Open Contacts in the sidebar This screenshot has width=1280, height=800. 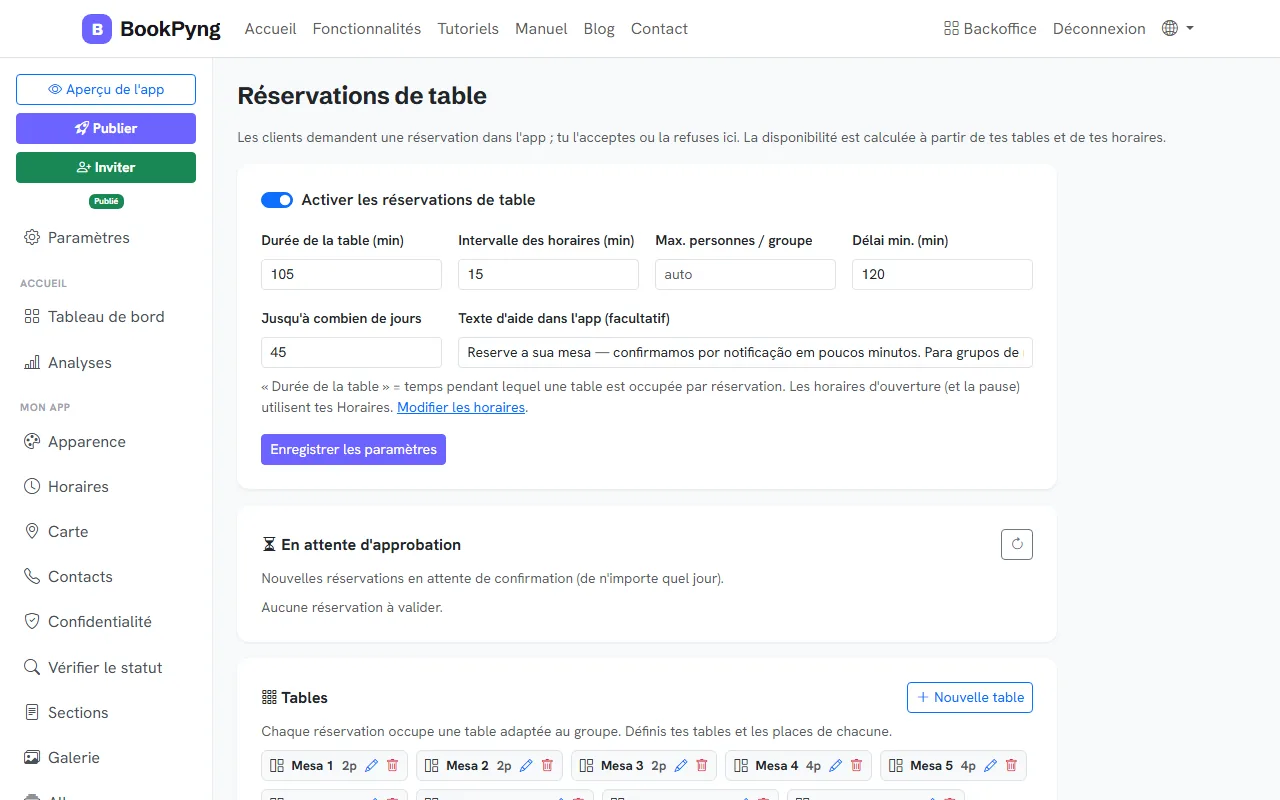click(106, 577)
